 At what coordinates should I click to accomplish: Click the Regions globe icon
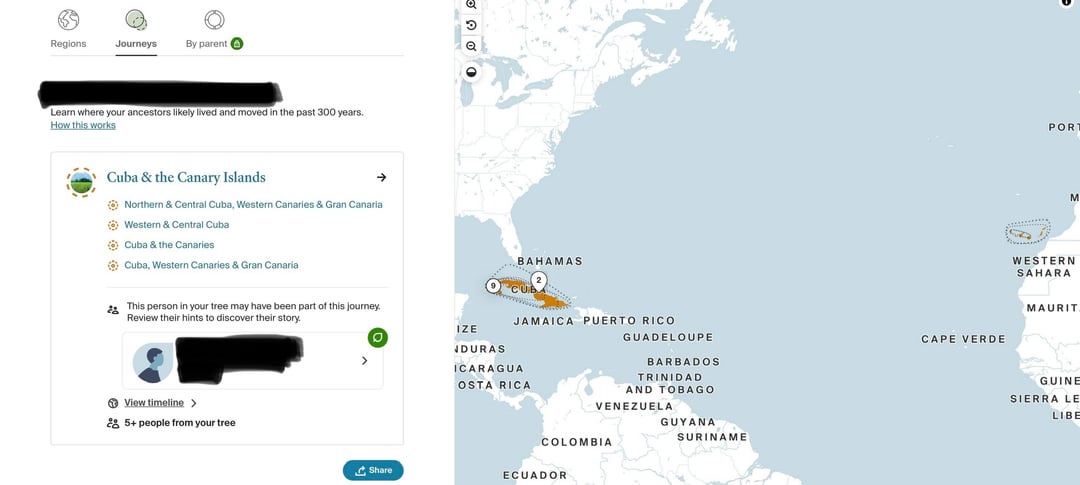click(68, 20)
